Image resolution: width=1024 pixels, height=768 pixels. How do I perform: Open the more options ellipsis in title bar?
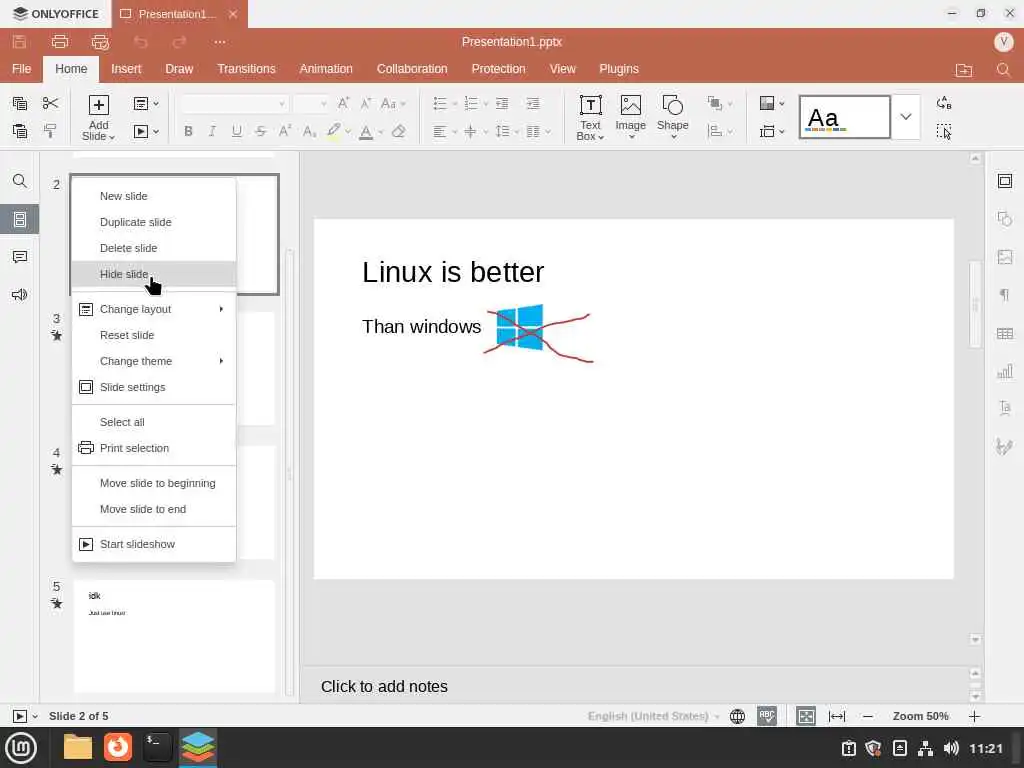click(219, 42)
